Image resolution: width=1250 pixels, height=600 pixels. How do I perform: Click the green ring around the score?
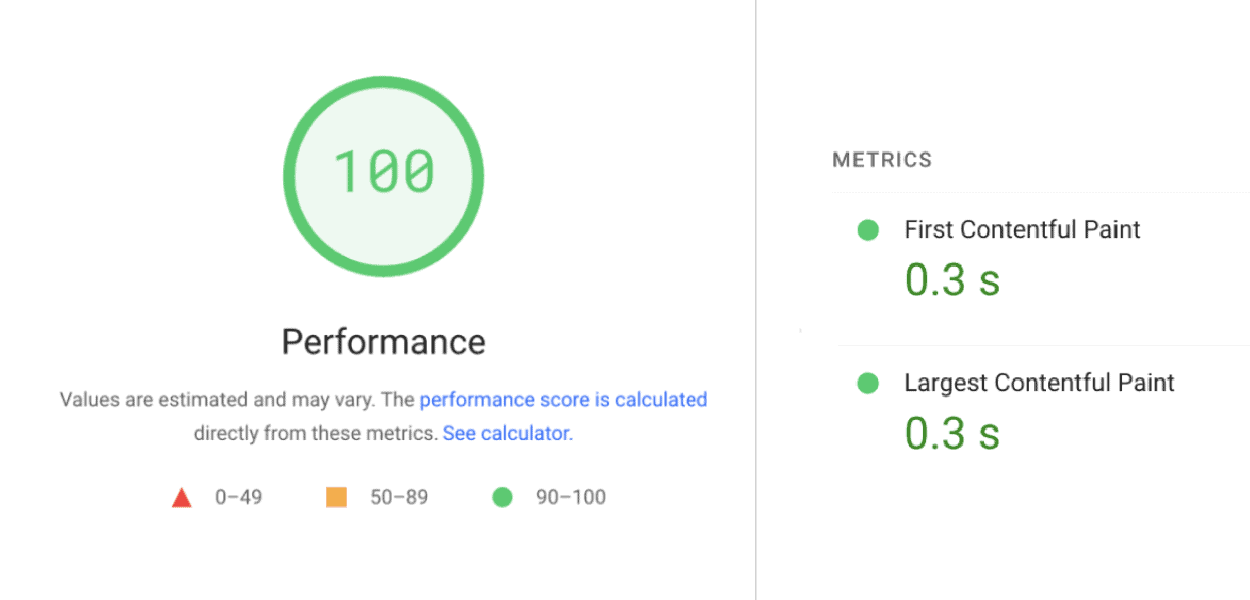384,83
